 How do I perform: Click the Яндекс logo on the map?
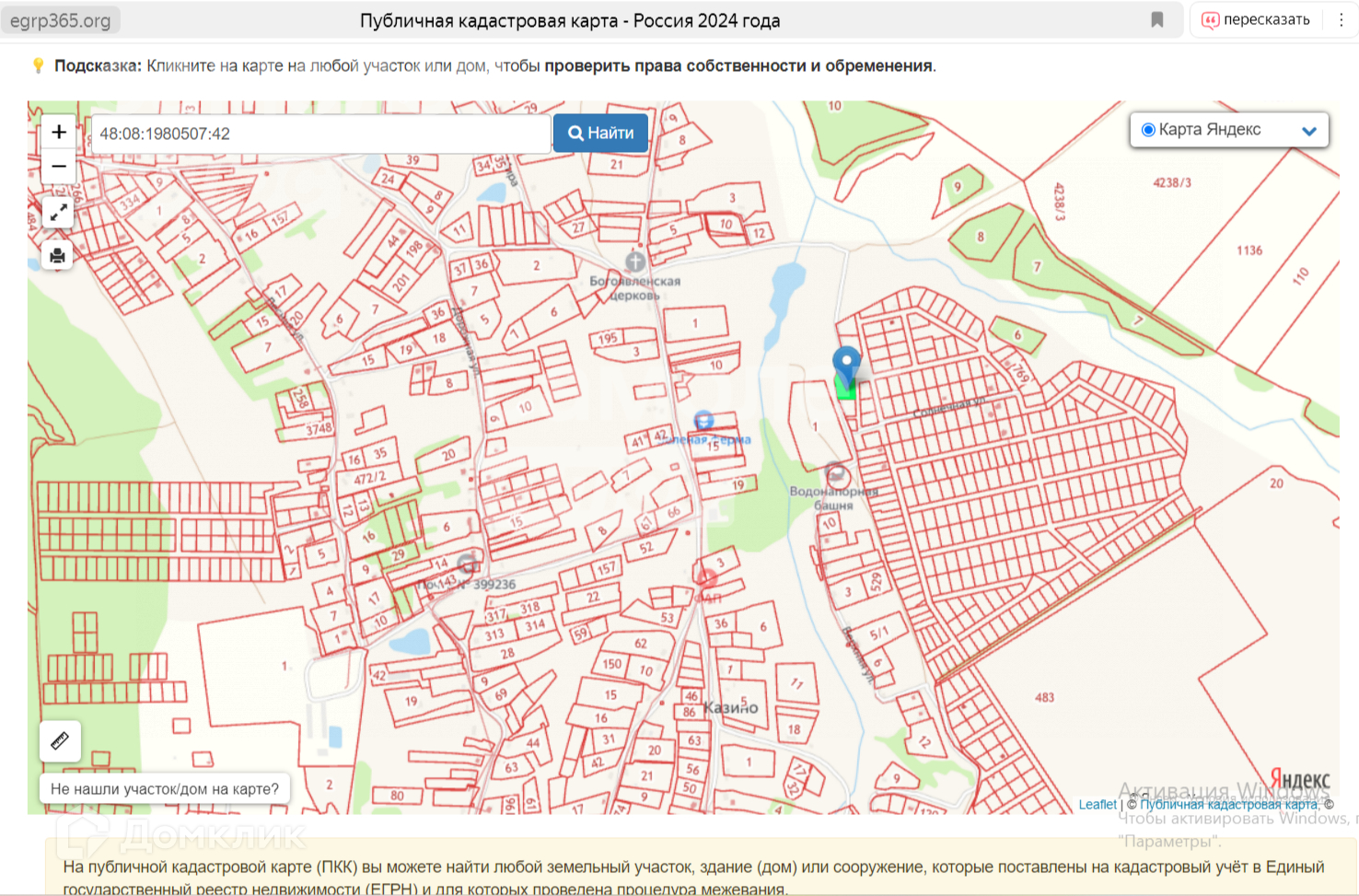(1300, 781)
